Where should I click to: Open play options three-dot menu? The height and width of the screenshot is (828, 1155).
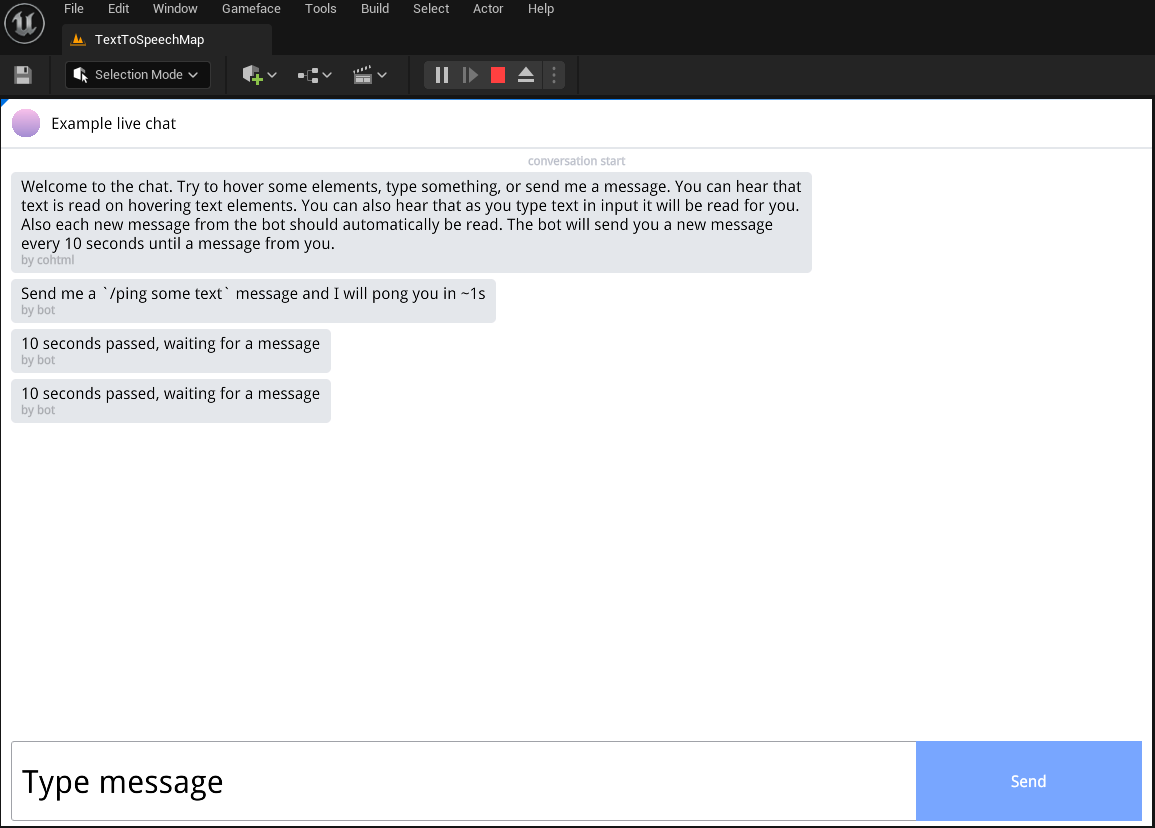click(x=554, y=75)
